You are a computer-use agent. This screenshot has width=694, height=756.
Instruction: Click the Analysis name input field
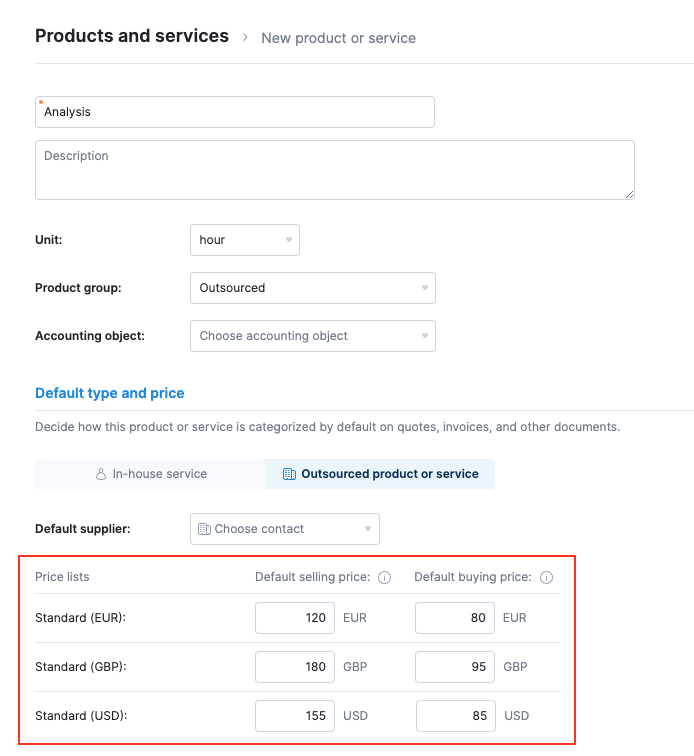(x=235, y=112)
